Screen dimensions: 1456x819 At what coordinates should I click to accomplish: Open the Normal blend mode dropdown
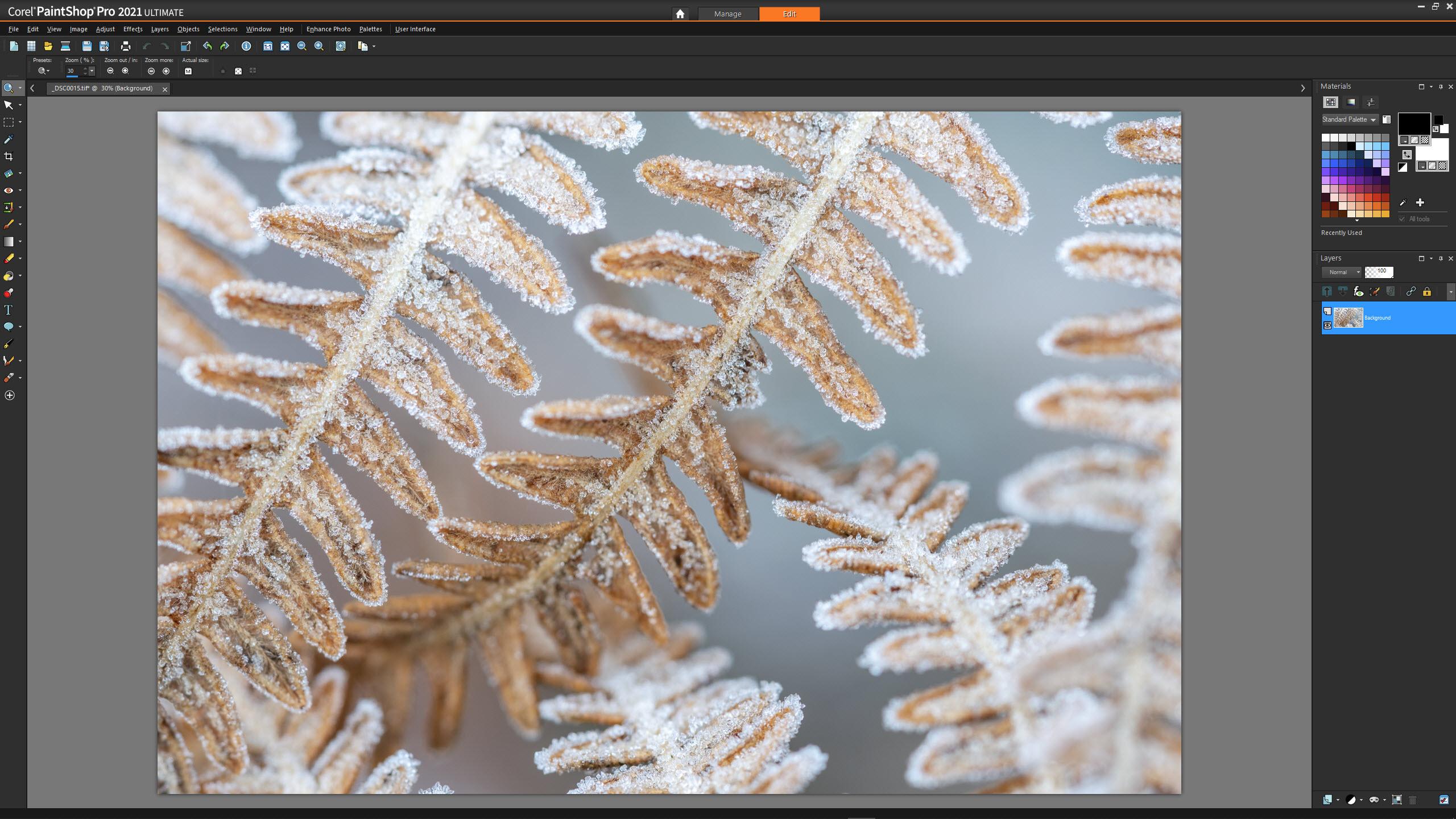(x=1343, y=272)
